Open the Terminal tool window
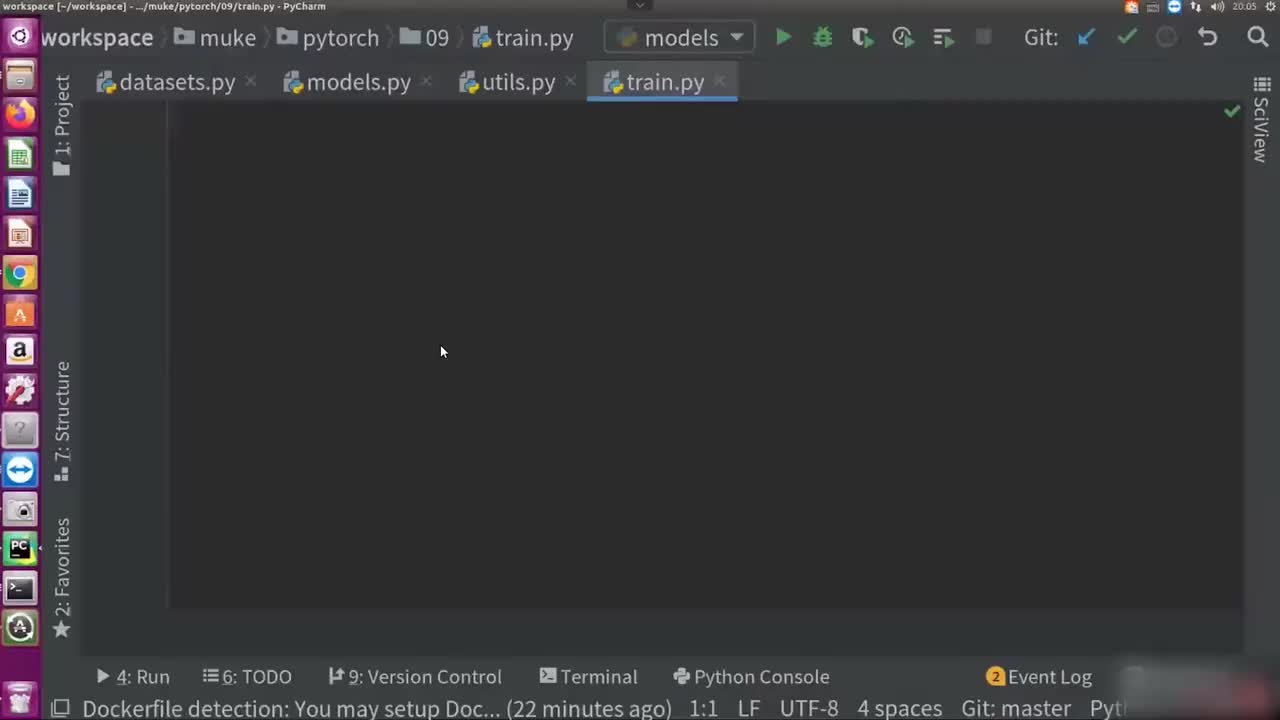1280x720 pixels. click(x=588, y=677)
